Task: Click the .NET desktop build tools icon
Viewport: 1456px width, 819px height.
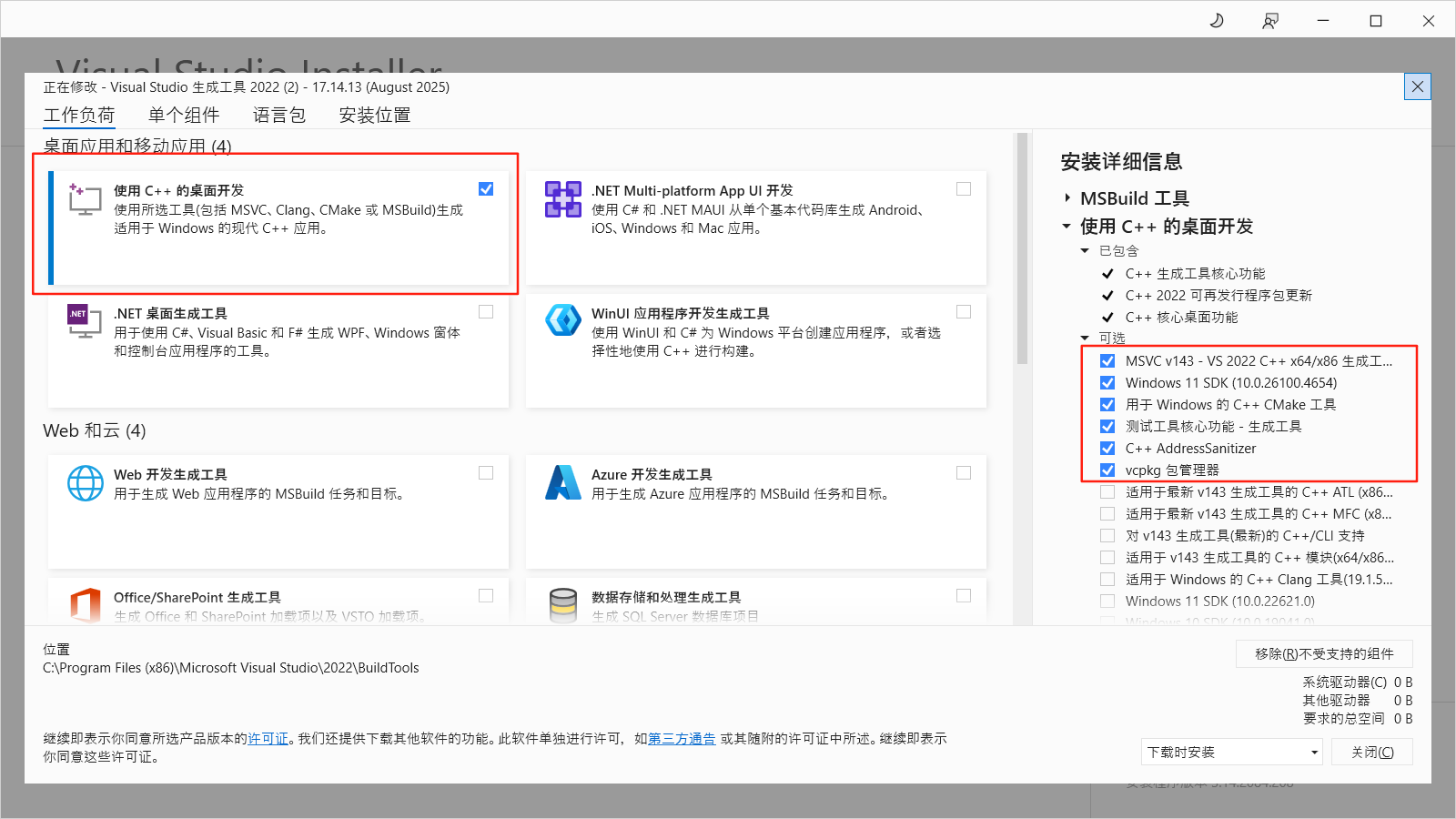Action: click(85, 321)
